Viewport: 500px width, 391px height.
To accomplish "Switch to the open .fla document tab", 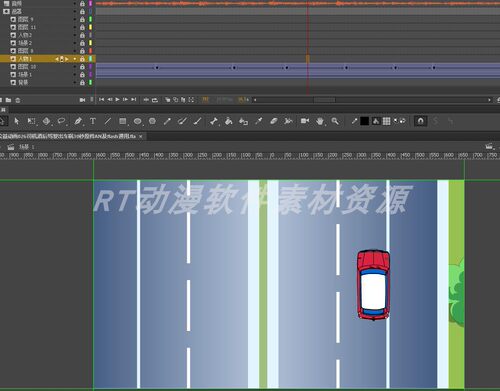I will point(68,136).
